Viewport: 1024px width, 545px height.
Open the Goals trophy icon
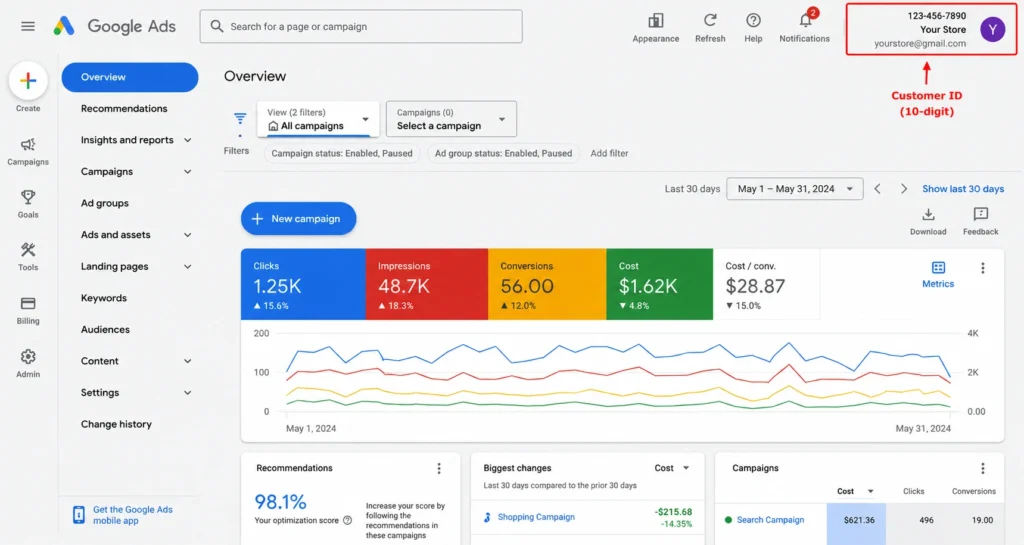(28, 197)
